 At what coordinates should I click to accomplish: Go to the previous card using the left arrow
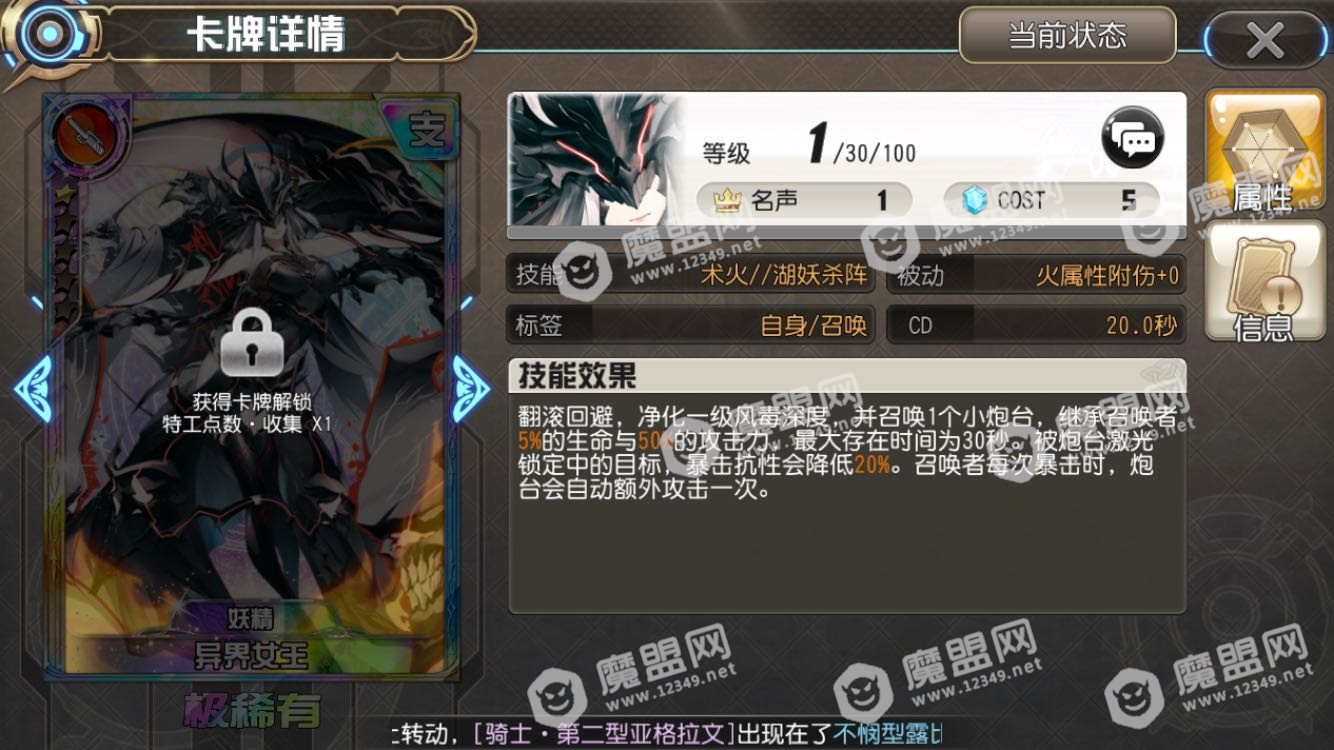pos(34,387)
